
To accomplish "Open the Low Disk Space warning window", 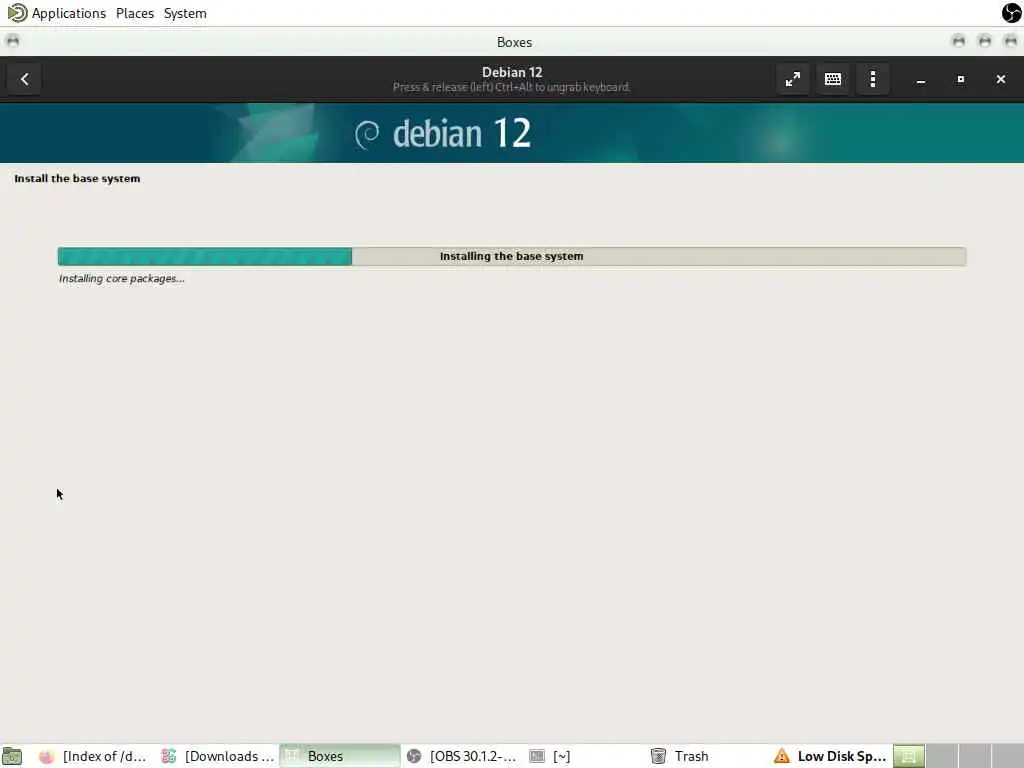I will point(830,756).
